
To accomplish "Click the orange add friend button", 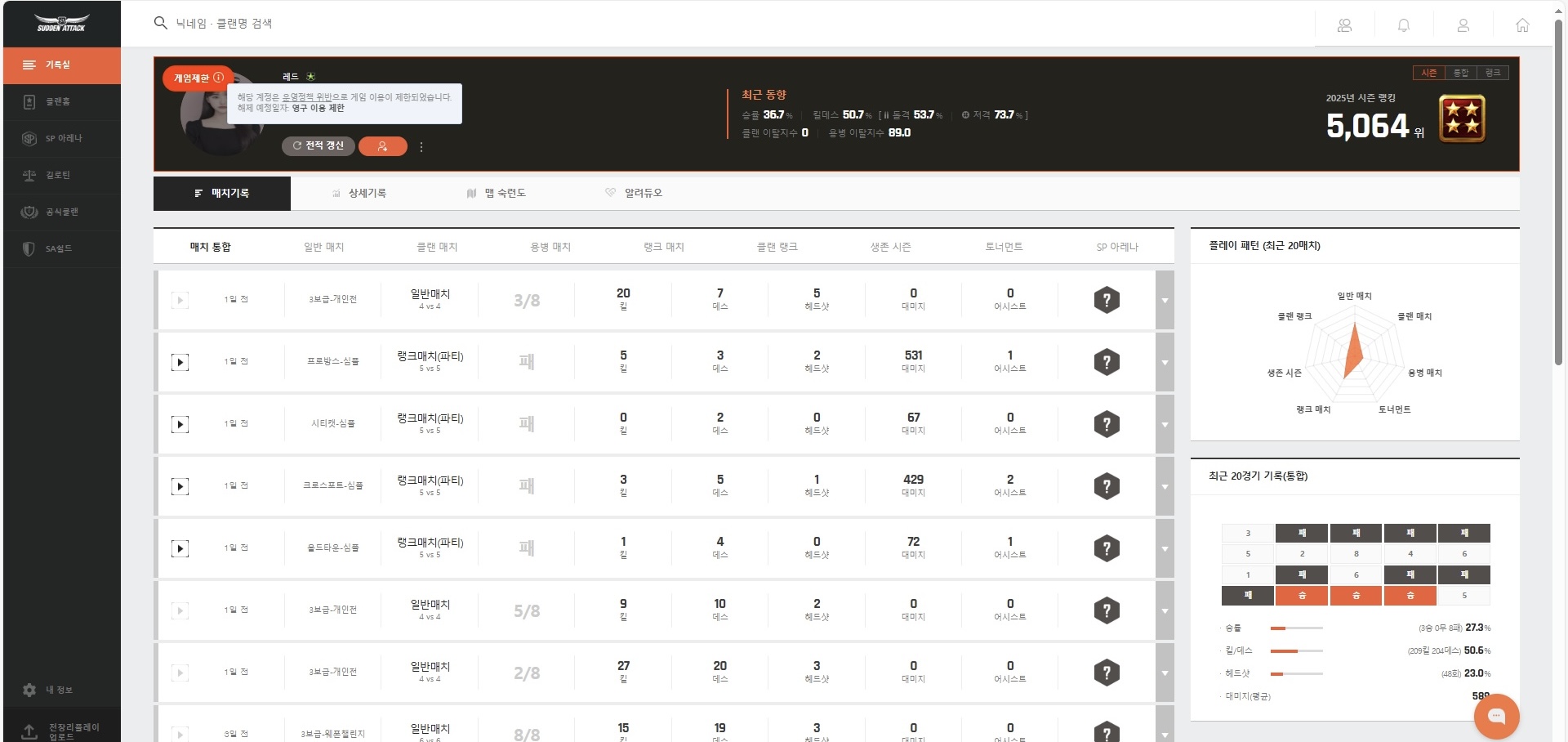I will (x=382, y=146).
